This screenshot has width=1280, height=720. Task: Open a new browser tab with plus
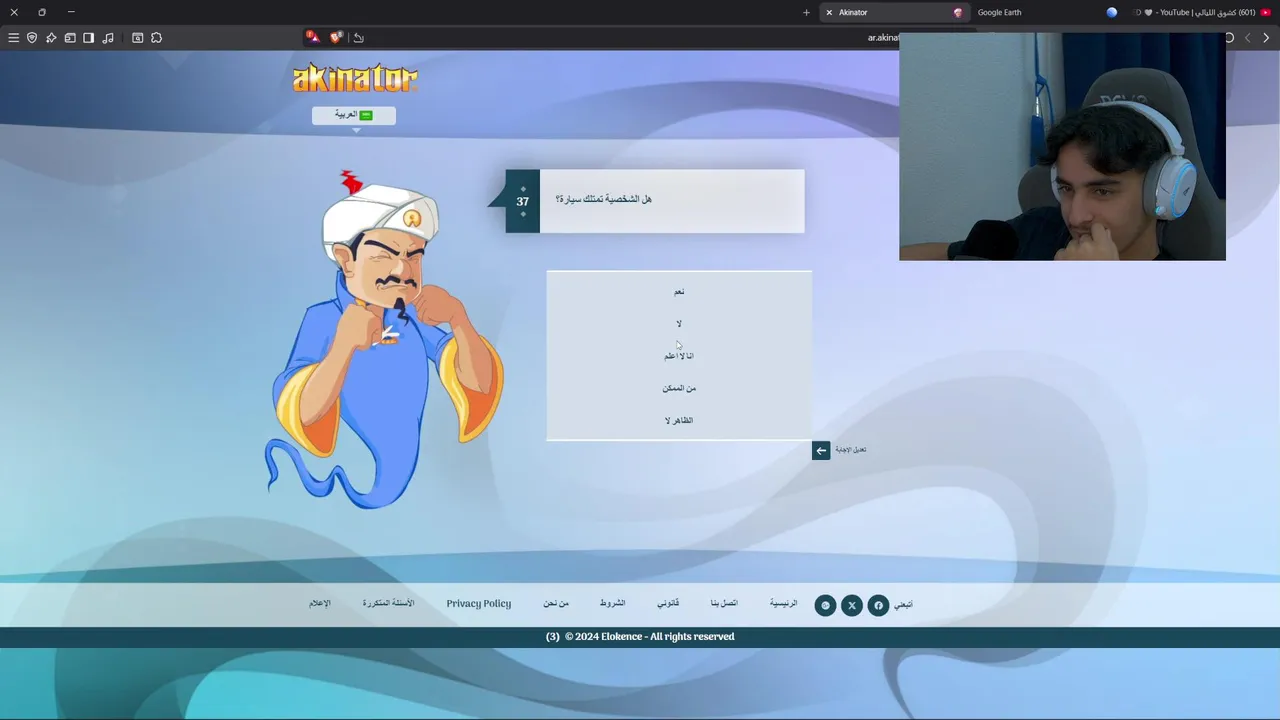[x=806, y=12]
